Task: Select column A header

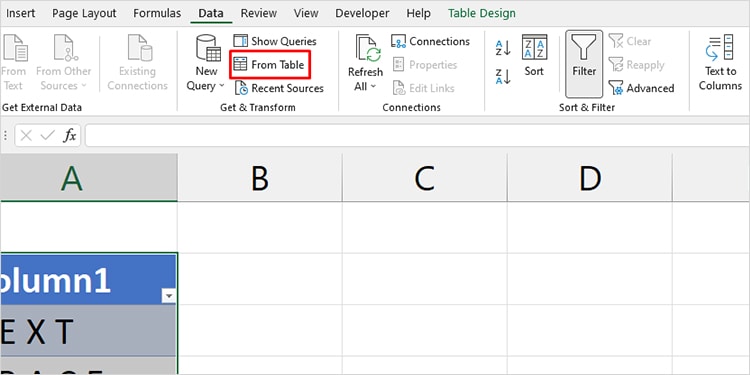Action: [x=88, y=177]
